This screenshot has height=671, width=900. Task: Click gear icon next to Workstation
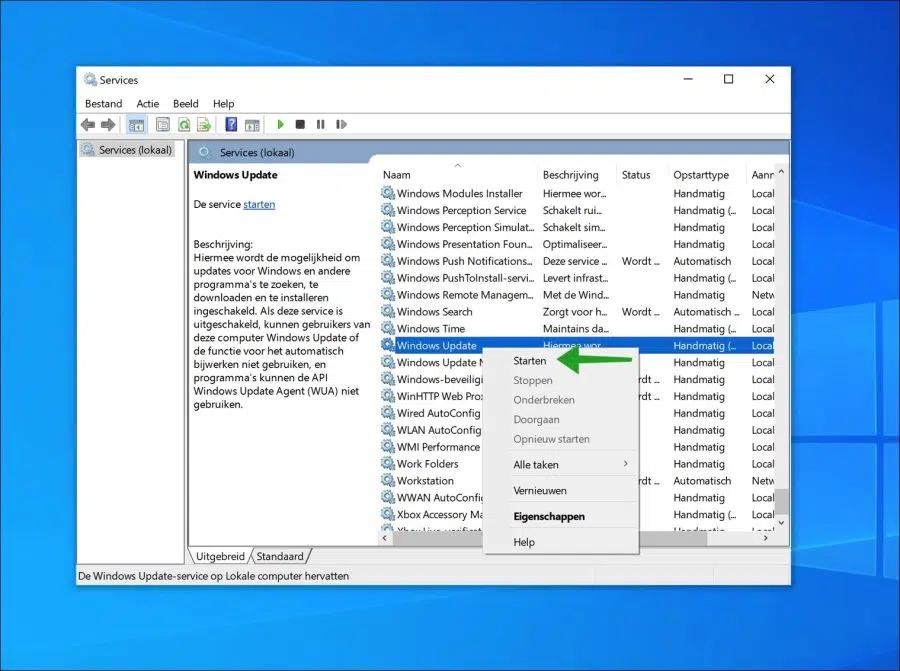click(x=388, y=480)
